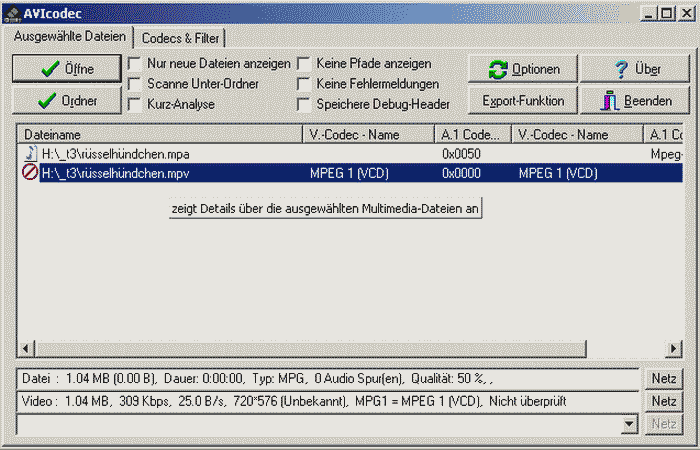
Task: Enable Nur neue Dateien anzeigen
Action: pyautogui.click(x=134, y=63)
